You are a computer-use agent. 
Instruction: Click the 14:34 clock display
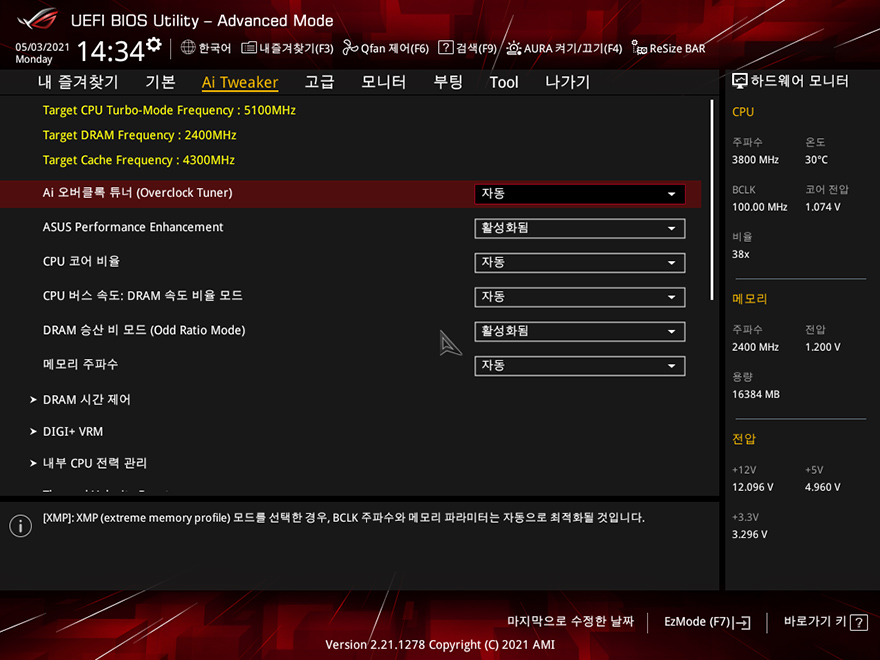pyautogui.click(x=111, y=51)
